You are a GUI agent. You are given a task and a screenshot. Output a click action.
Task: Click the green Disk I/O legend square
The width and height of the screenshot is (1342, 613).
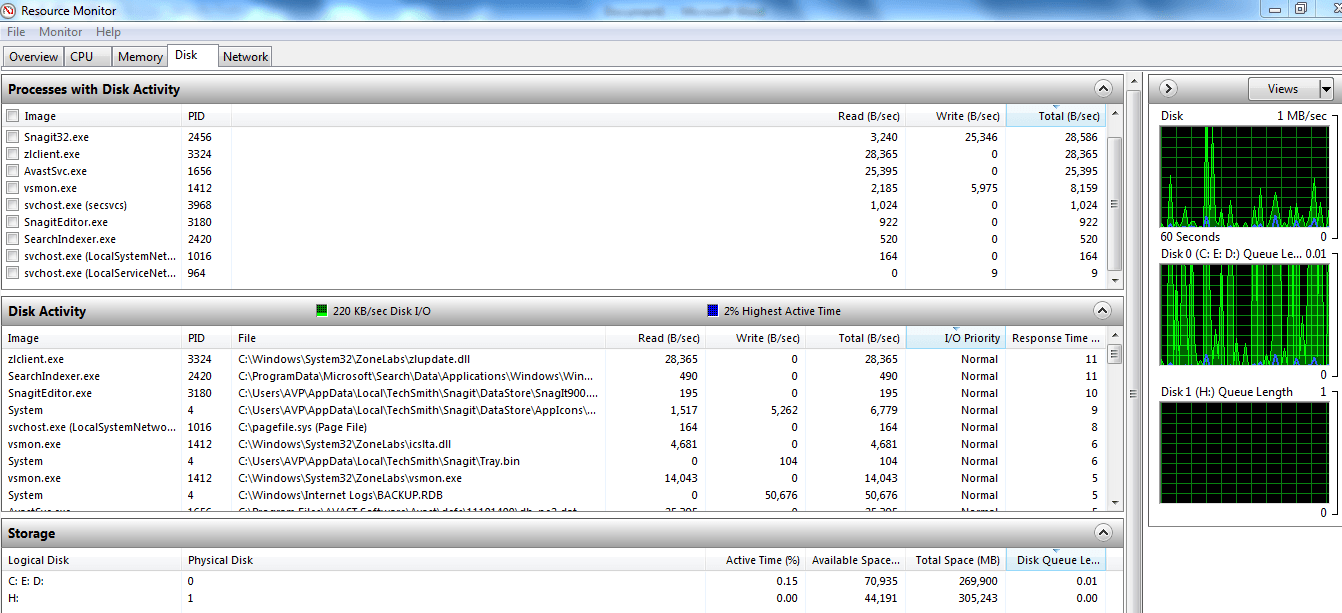click(x=322, y=311)
